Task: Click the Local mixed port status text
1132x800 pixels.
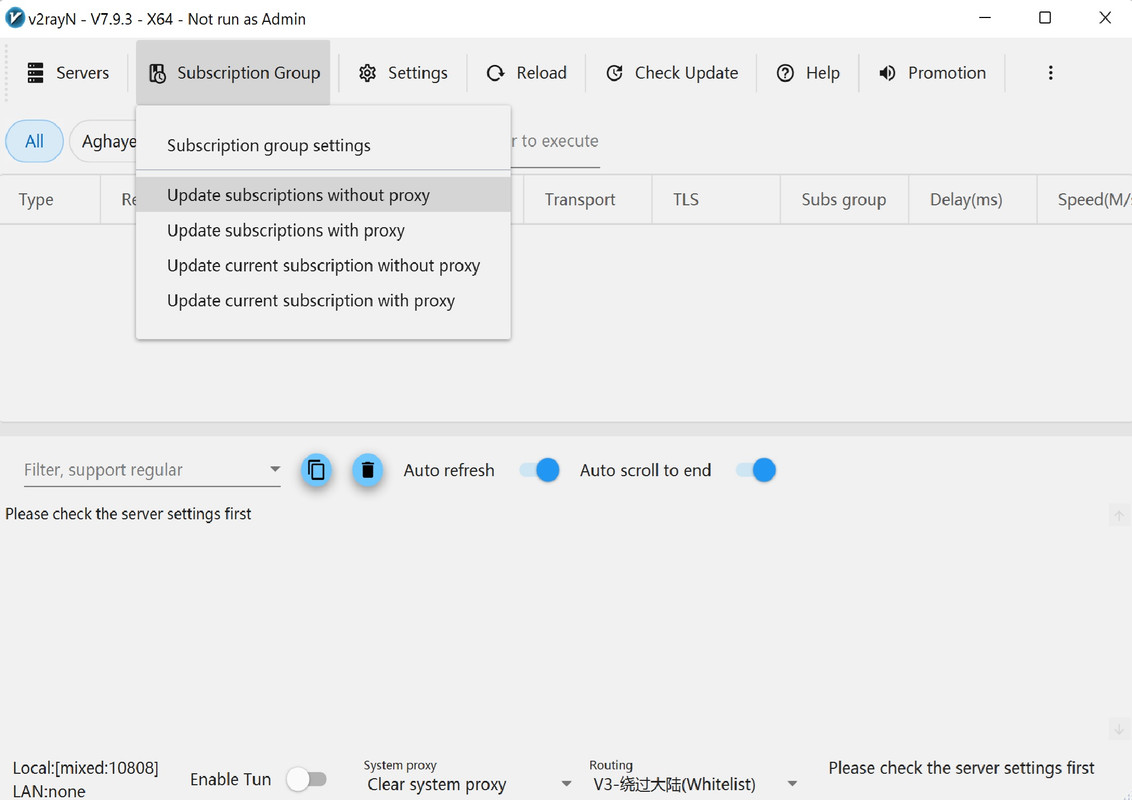Action: click(x=85, y=768)
